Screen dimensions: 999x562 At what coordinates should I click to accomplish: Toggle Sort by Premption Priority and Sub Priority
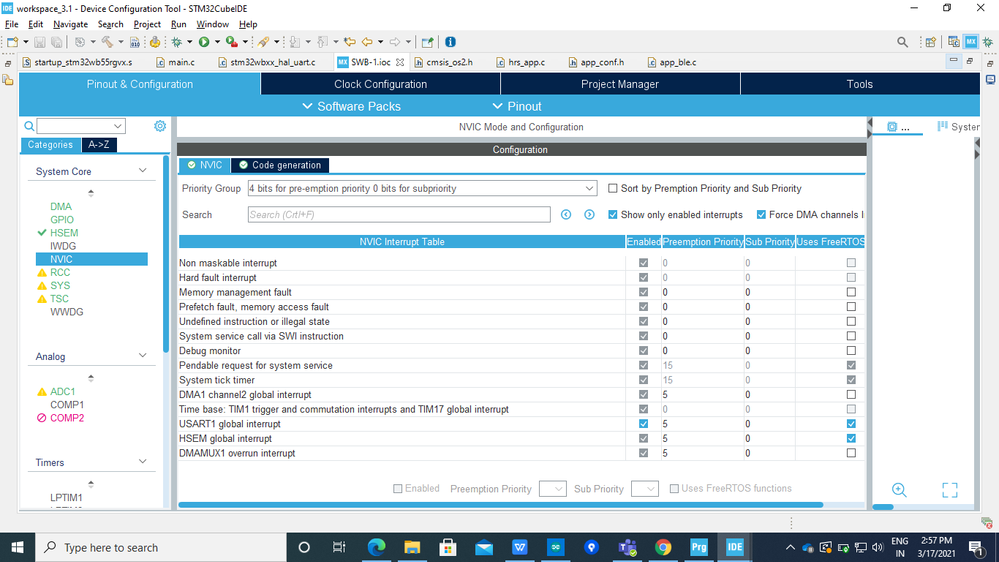[613, 189]
